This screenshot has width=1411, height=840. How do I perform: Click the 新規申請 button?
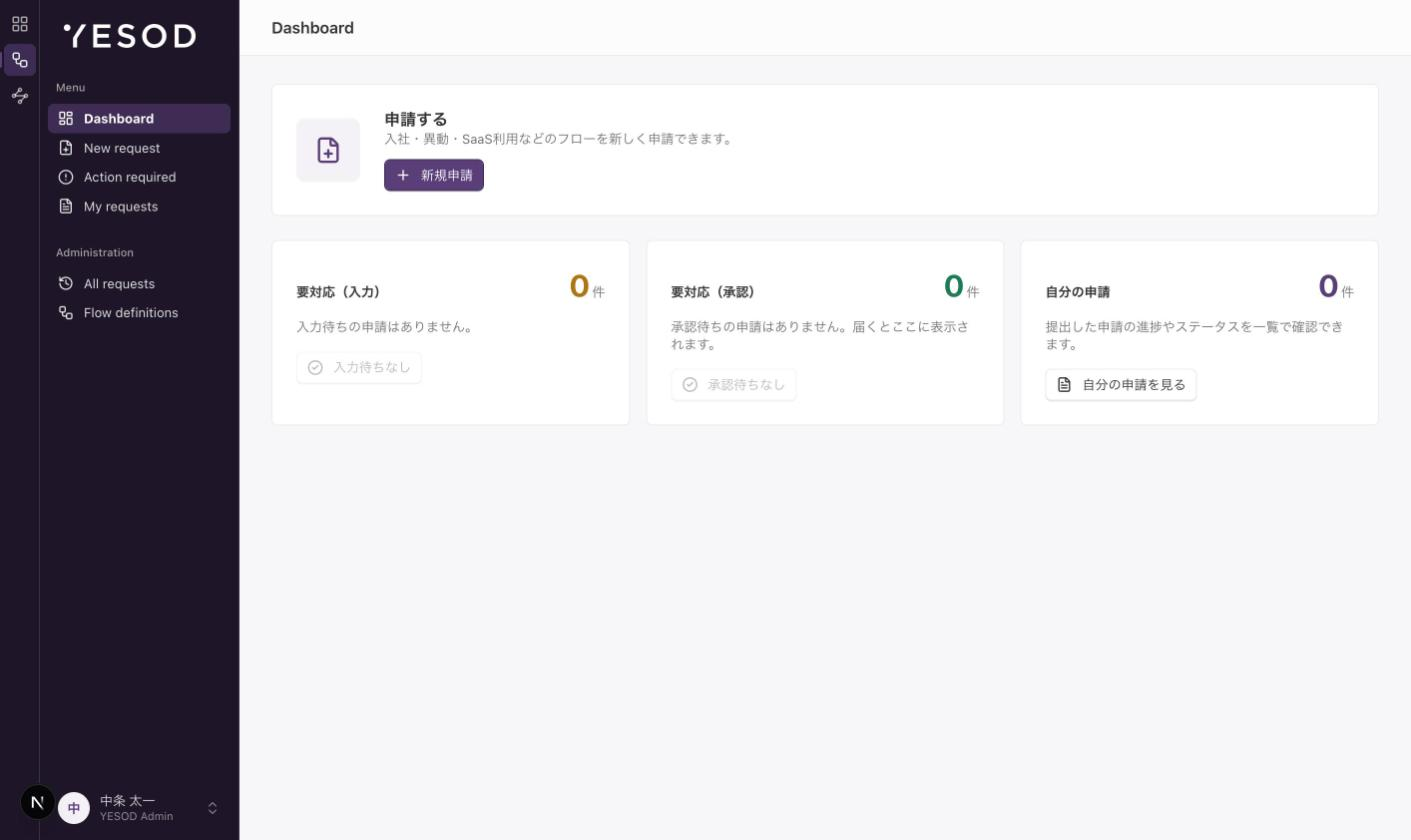click(434, 175)
